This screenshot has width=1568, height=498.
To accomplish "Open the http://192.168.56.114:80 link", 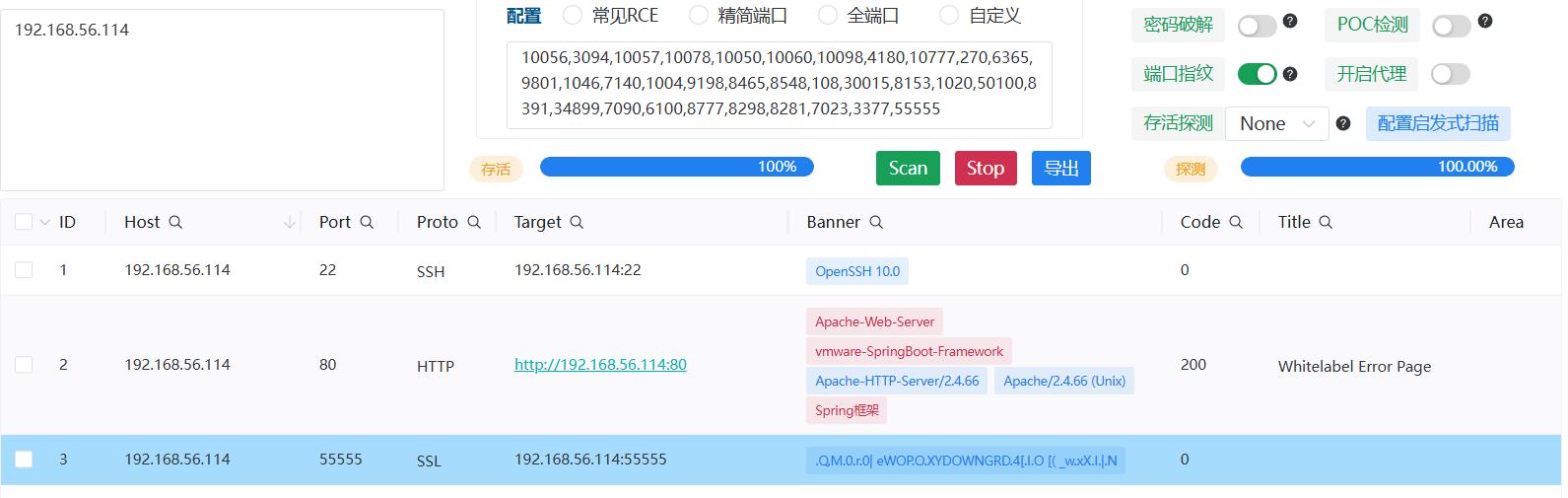I will [x=600, y=365].
